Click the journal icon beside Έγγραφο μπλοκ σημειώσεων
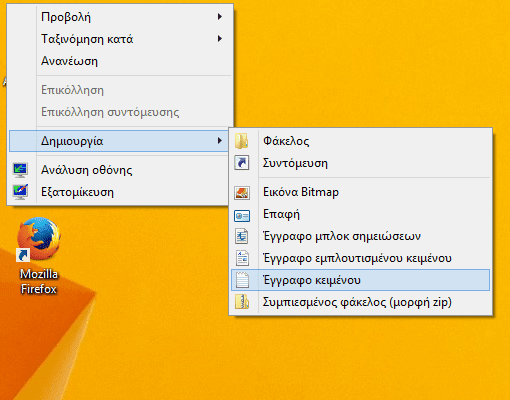This screenshot has width=510, height=400. point(242,236)
